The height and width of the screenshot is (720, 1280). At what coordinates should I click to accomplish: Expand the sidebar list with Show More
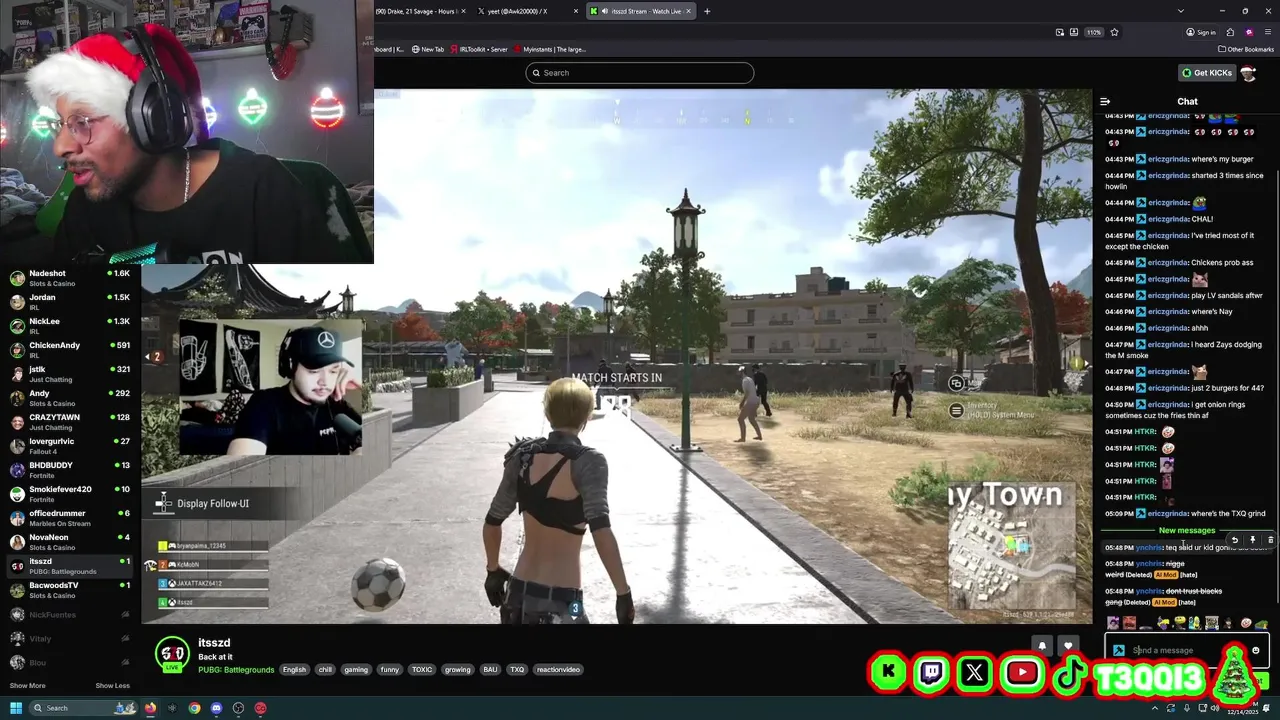tap(27, 686)
